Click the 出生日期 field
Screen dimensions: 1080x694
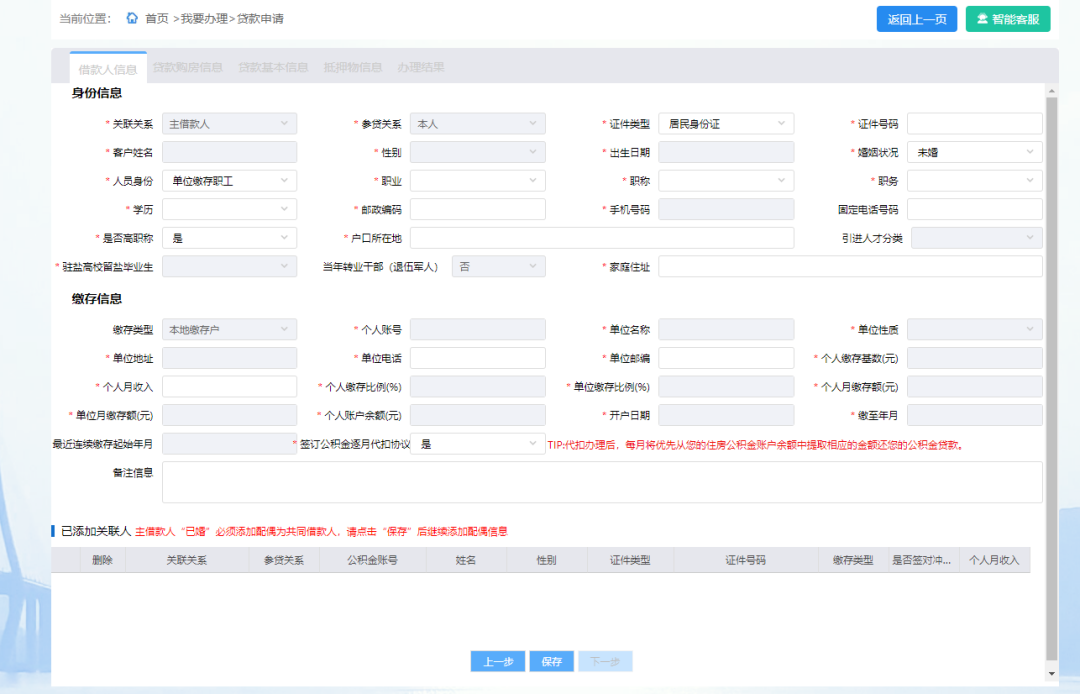(x=726, y=152)
